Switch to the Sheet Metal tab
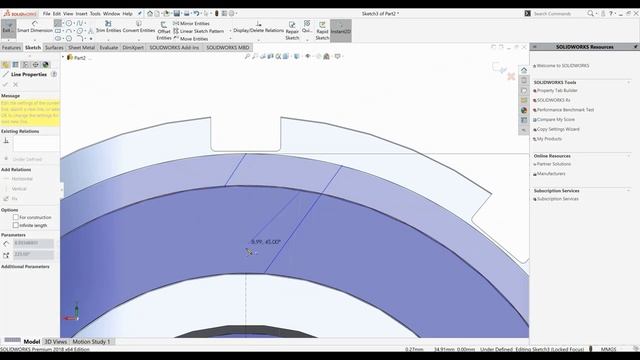 (x=81, y=48)
